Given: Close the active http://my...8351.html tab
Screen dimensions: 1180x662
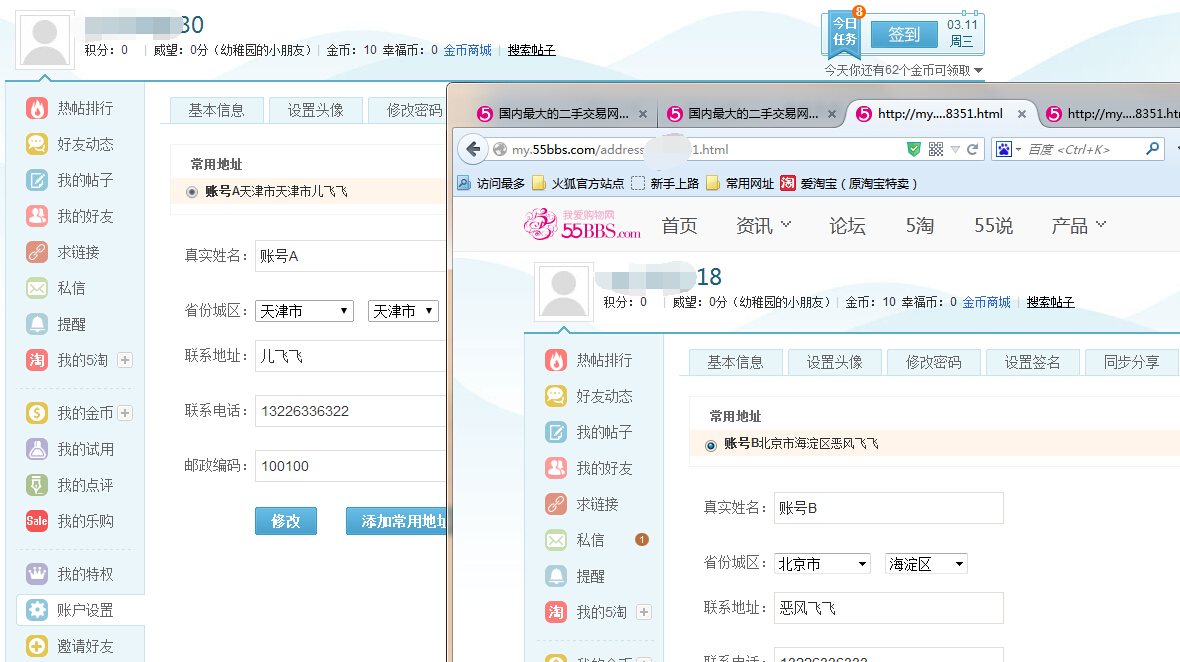Looking at the screenshot, I should coord(1022,114).
